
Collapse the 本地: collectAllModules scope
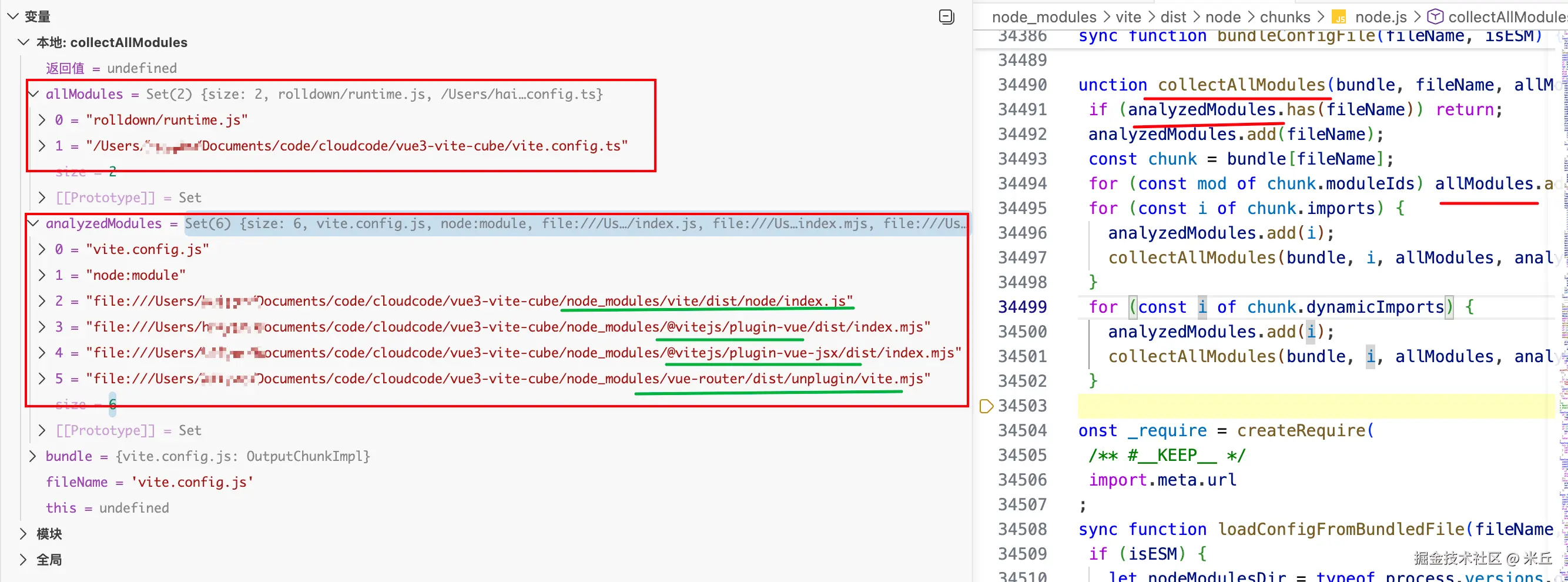click(x=24, y=42)
